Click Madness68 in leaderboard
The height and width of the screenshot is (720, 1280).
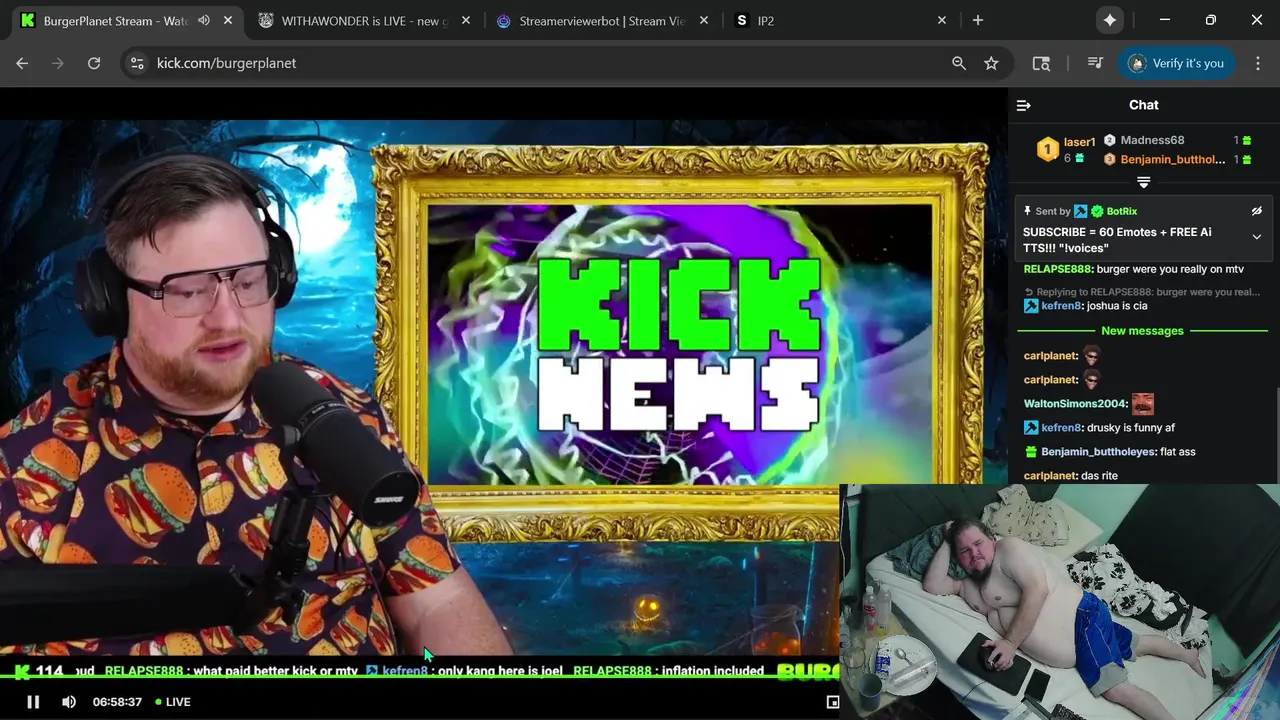[1152, 140]
